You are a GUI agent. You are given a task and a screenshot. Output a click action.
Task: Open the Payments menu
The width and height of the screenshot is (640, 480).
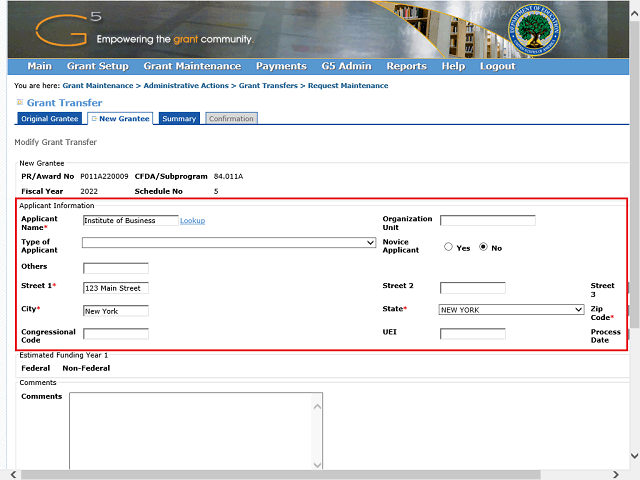click(x=281, y=66)
